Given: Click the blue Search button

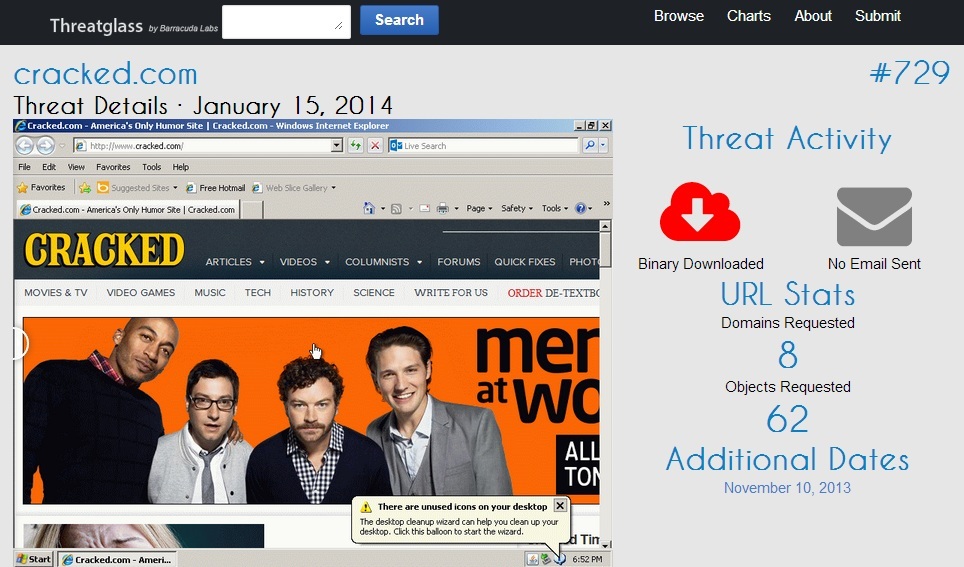Looking at the screenshot, I should tap(399, 20).
